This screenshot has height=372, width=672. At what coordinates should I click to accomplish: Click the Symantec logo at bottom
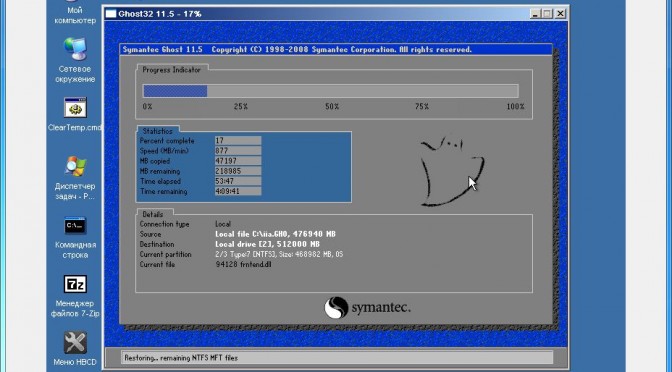367,308
